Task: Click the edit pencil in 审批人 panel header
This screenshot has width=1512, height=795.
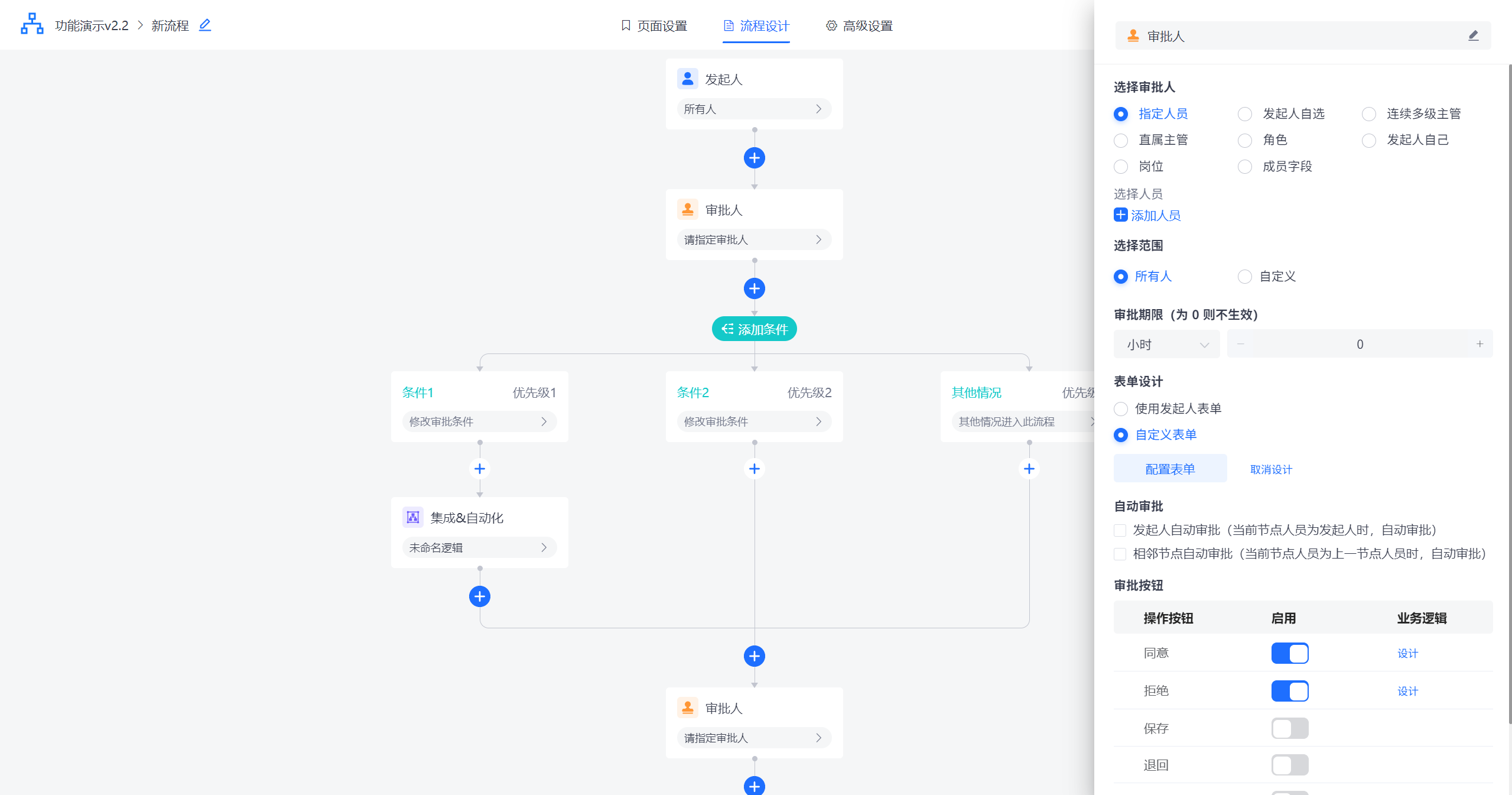Action: click(x=1473, y=36)
